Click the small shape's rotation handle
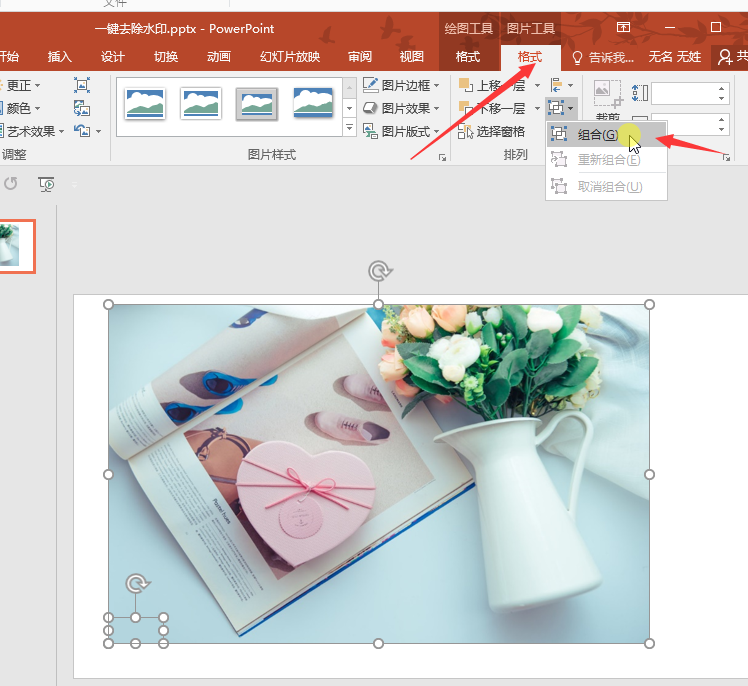 pyautogui.click(x=137, y=584)
